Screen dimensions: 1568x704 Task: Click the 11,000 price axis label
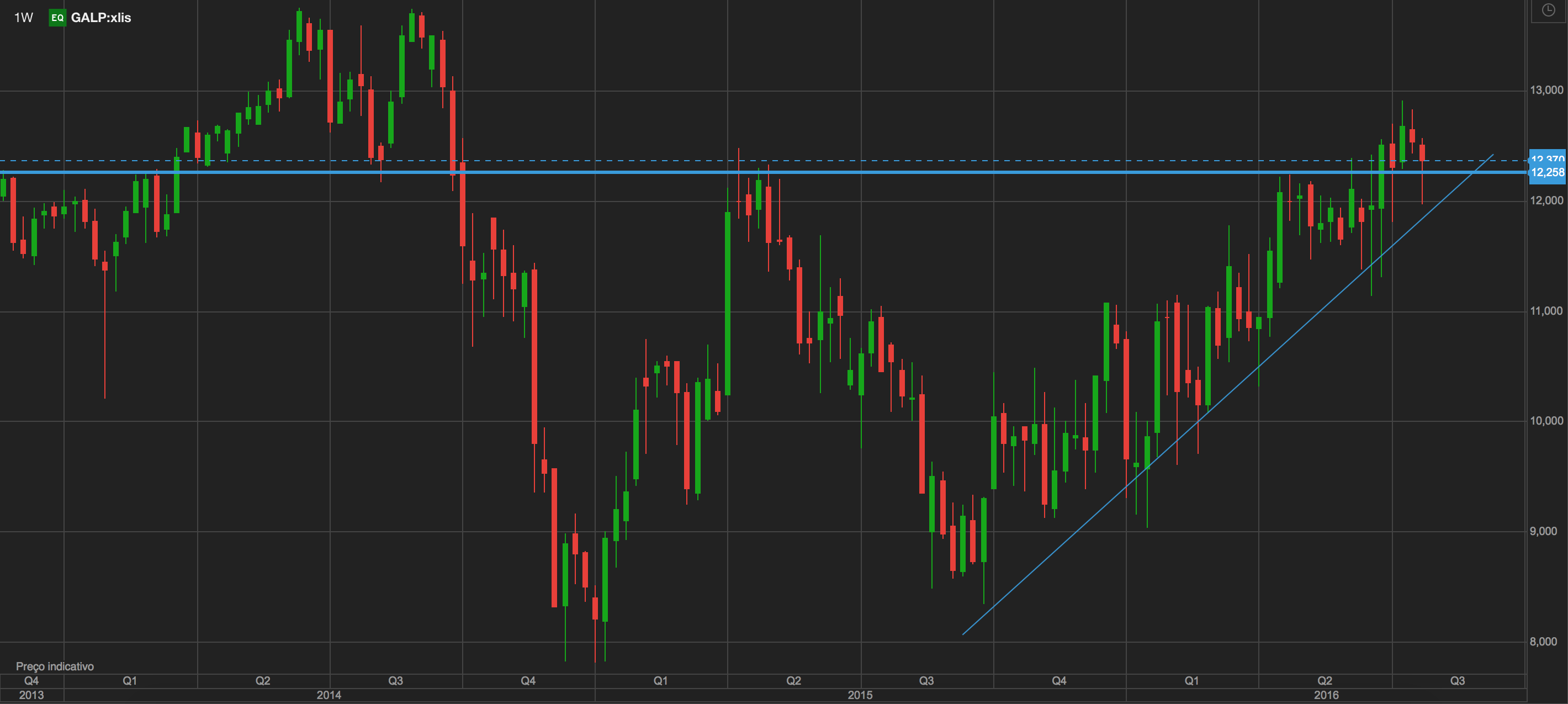(x=1546, y=311)
